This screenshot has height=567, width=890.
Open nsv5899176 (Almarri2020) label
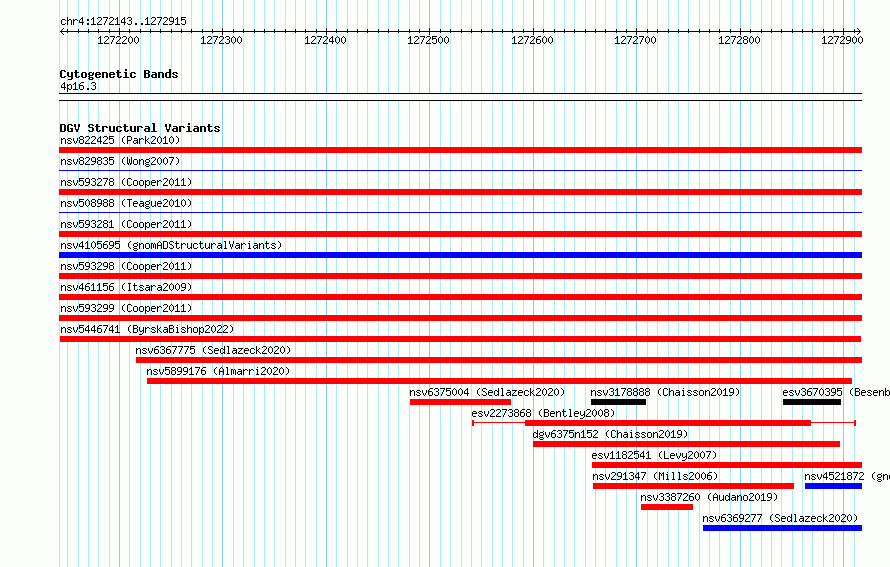pyautogui.click(x=218, y=371)
